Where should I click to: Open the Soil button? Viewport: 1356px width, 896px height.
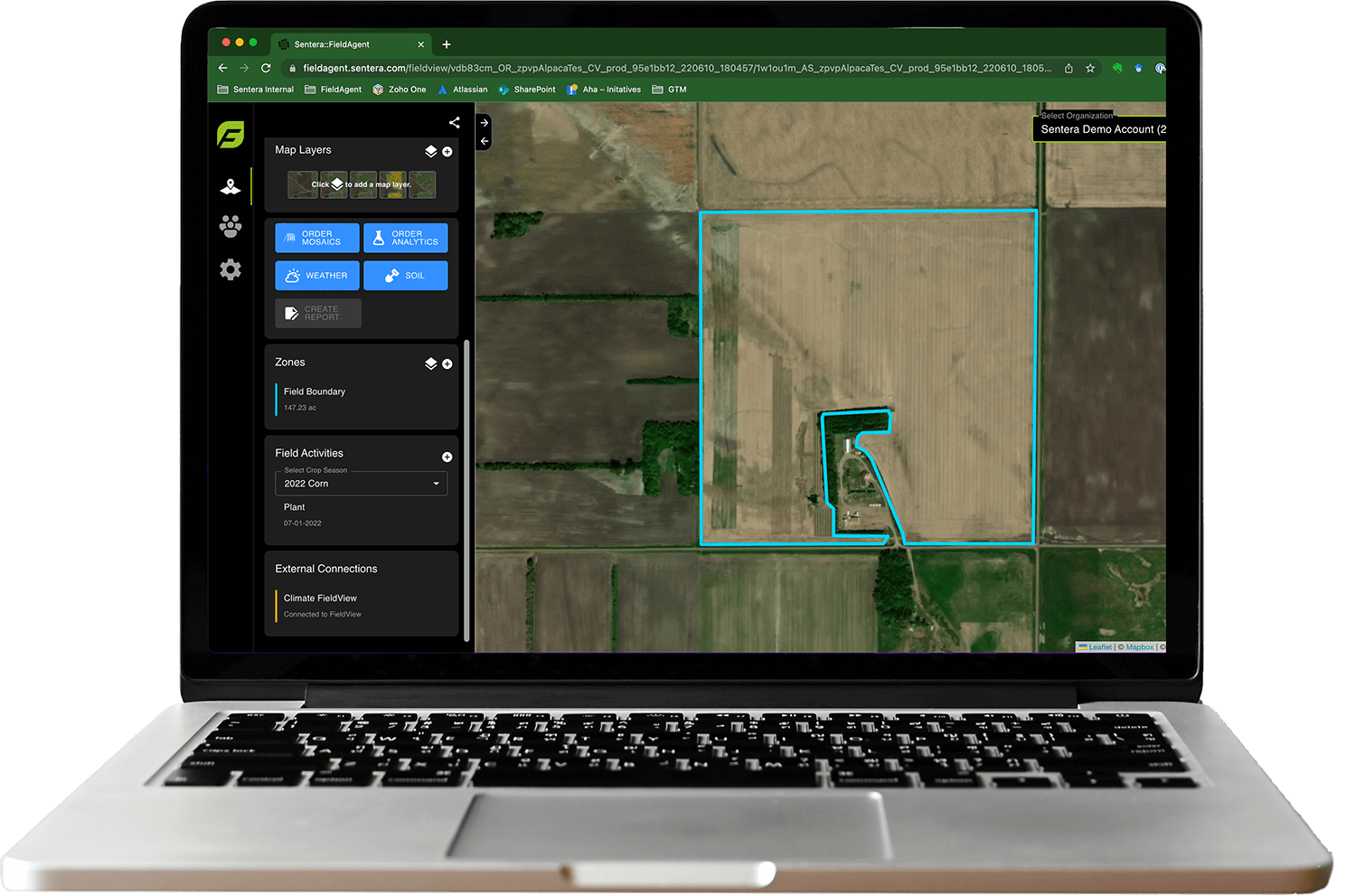[x=406, y=276]
